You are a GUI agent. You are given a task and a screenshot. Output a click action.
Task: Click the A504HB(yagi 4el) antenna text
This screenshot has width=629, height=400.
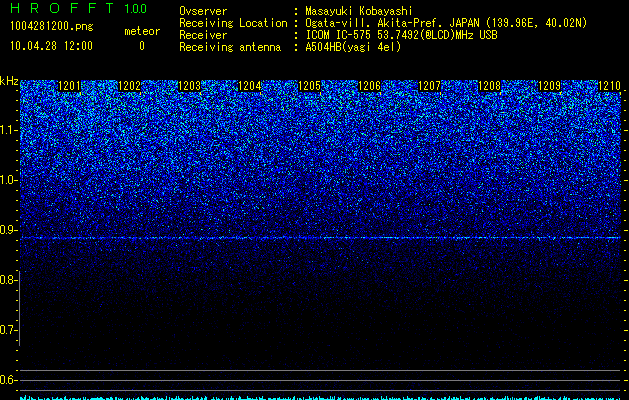353,47
